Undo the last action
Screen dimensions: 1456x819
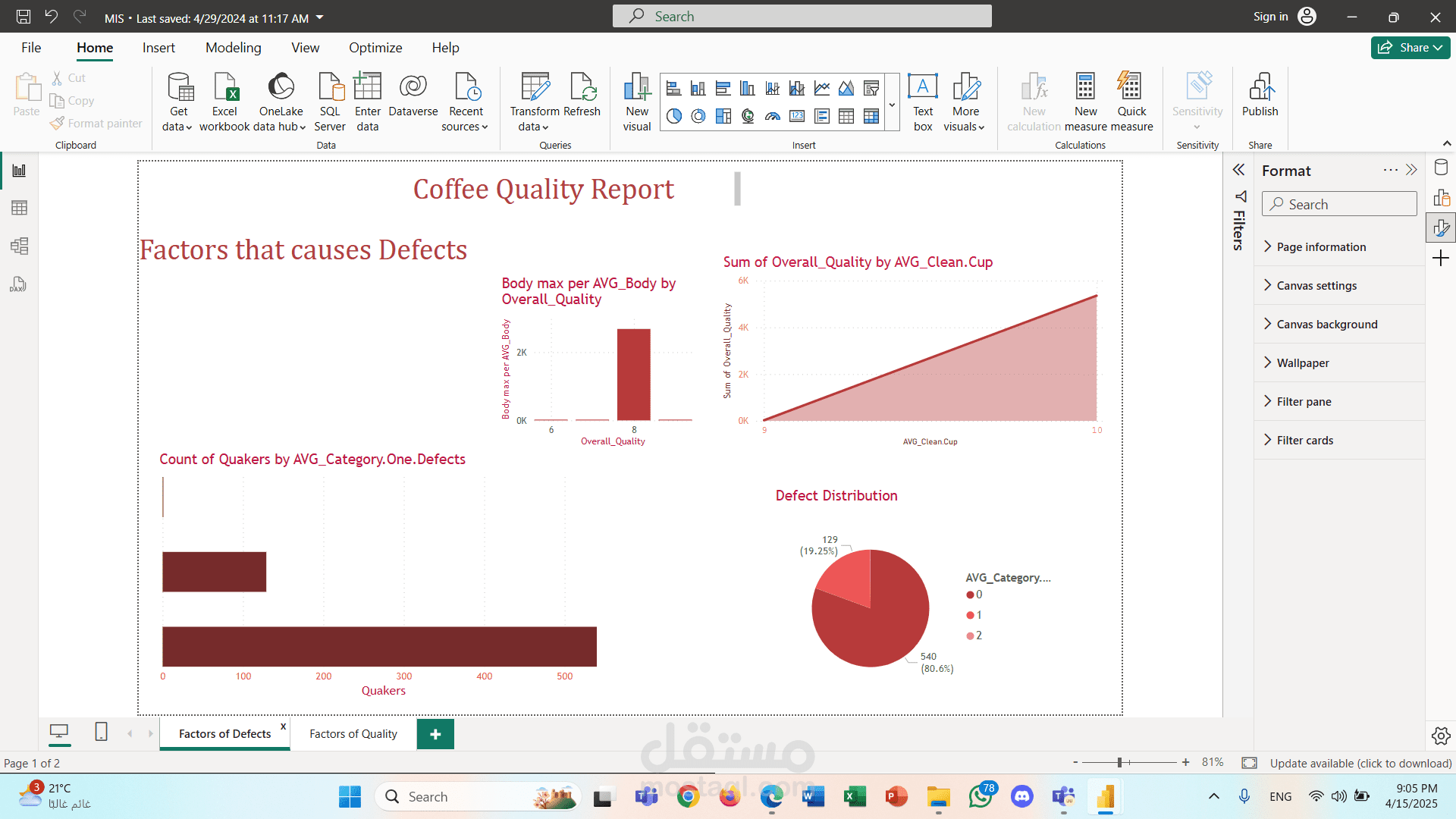coord(51,17)
